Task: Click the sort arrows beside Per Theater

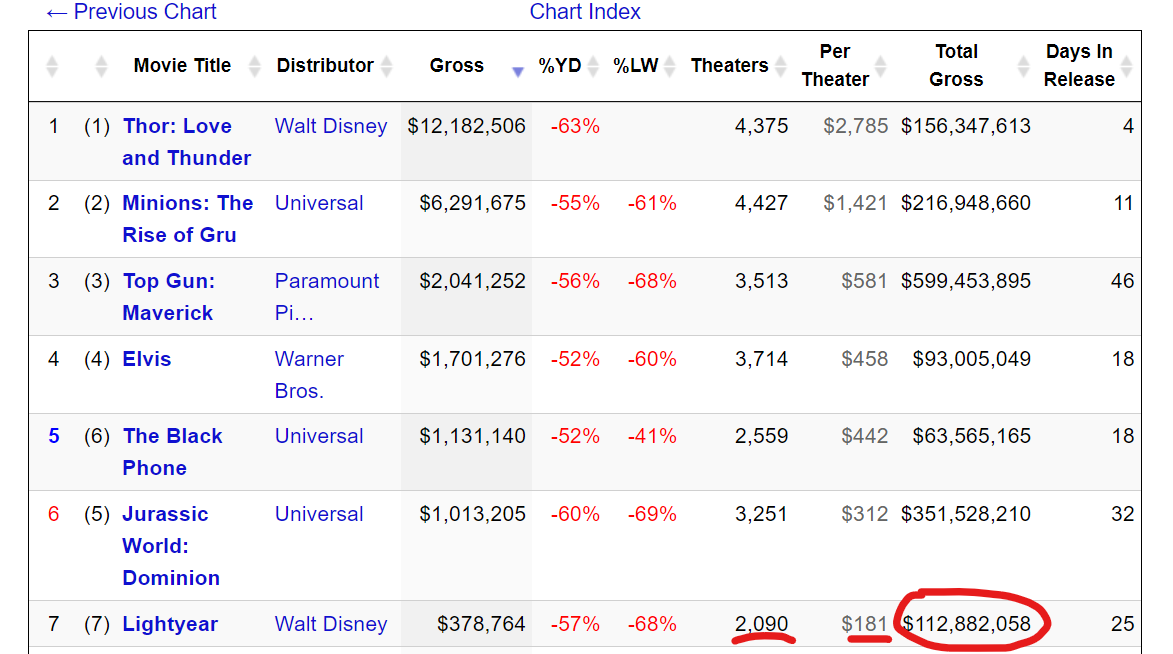Action: 880,66
